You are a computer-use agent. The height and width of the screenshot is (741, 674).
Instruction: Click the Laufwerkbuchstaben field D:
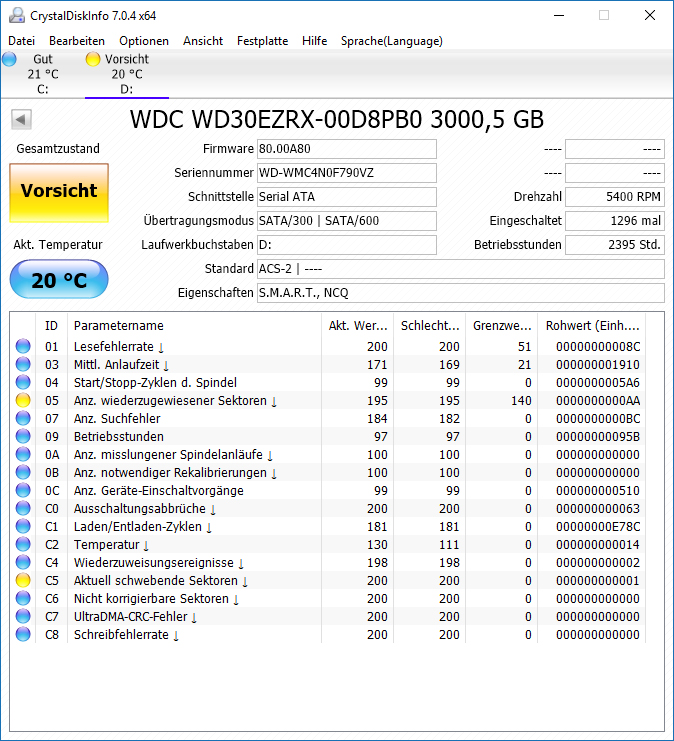pyautogui.click(x=346, y=245)
